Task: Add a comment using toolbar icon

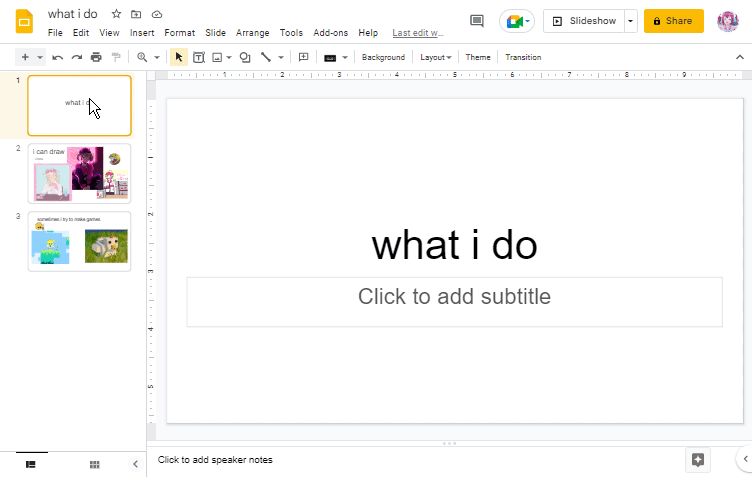Action: pos(304,57)
